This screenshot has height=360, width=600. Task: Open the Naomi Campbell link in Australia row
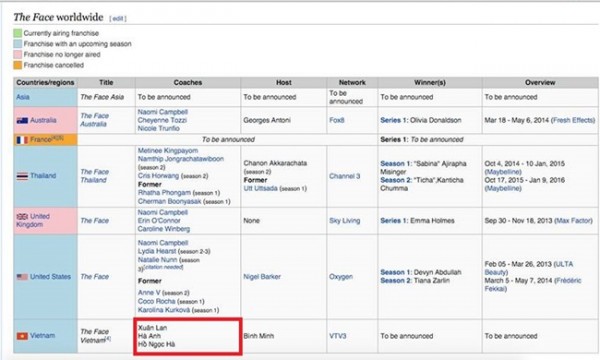163,112
